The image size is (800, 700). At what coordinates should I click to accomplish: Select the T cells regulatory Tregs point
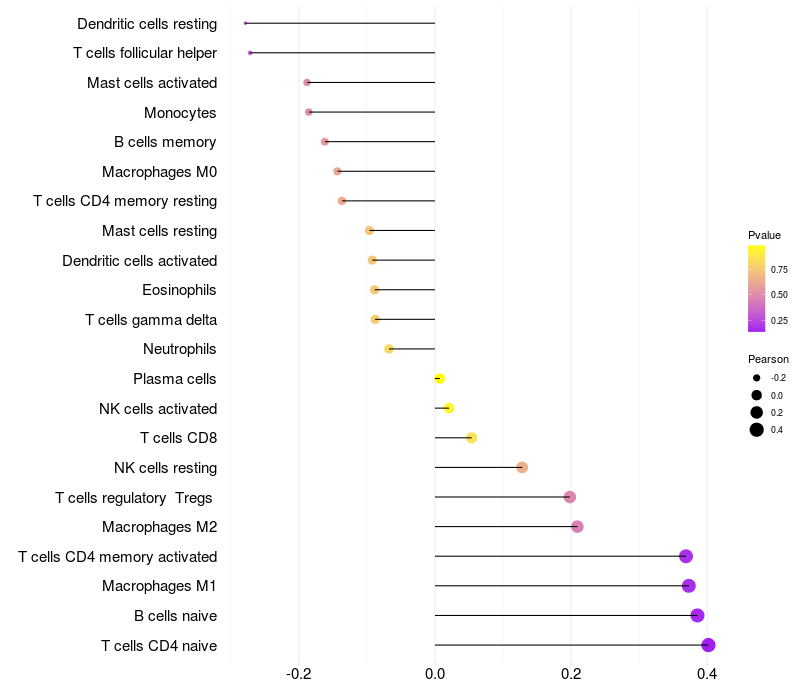[570, 497]
